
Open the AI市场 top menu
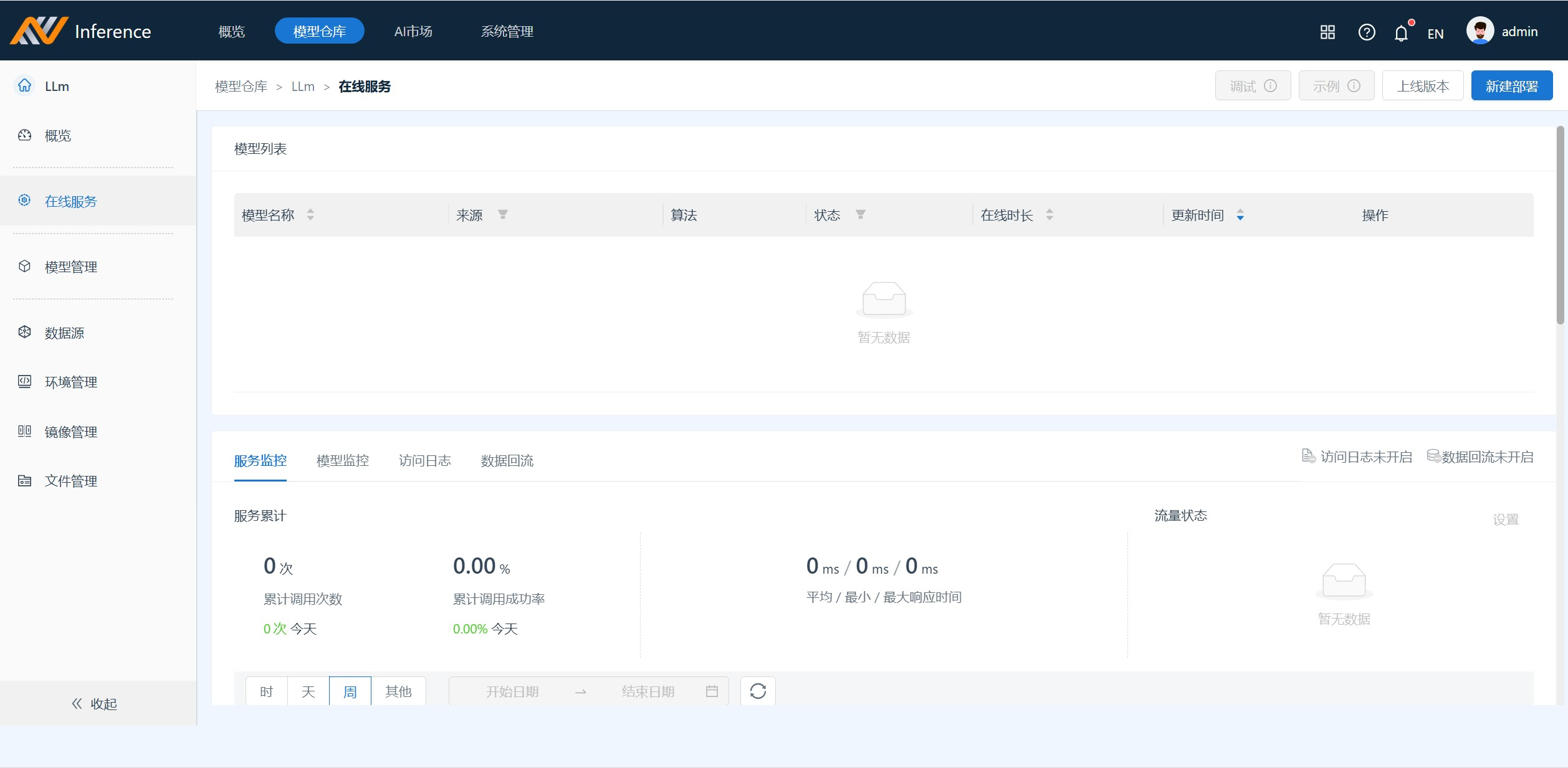click(x=413, y=32)
